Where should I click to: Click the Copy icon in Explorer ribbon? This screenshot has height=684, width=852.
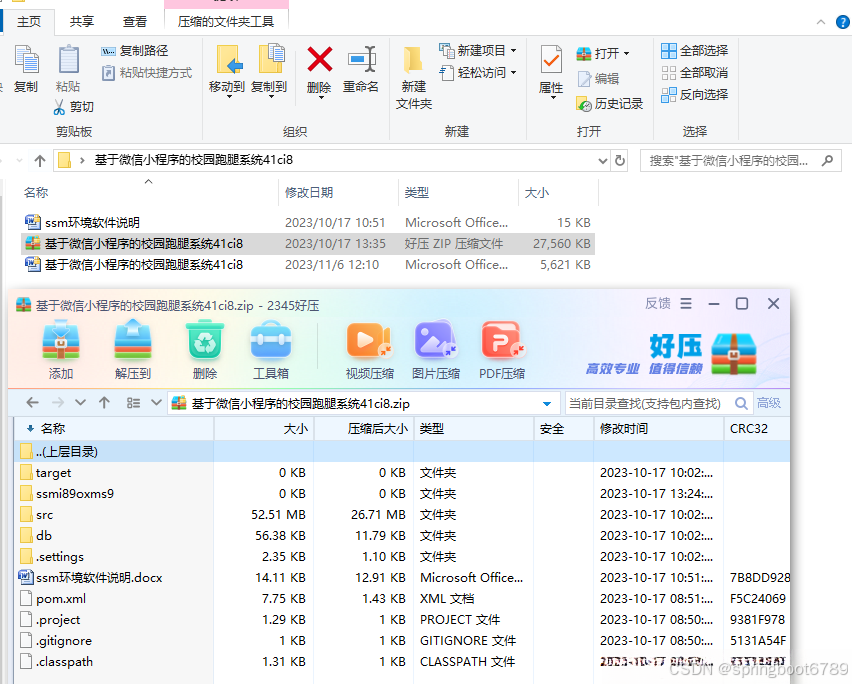click(x=26, y=60)
